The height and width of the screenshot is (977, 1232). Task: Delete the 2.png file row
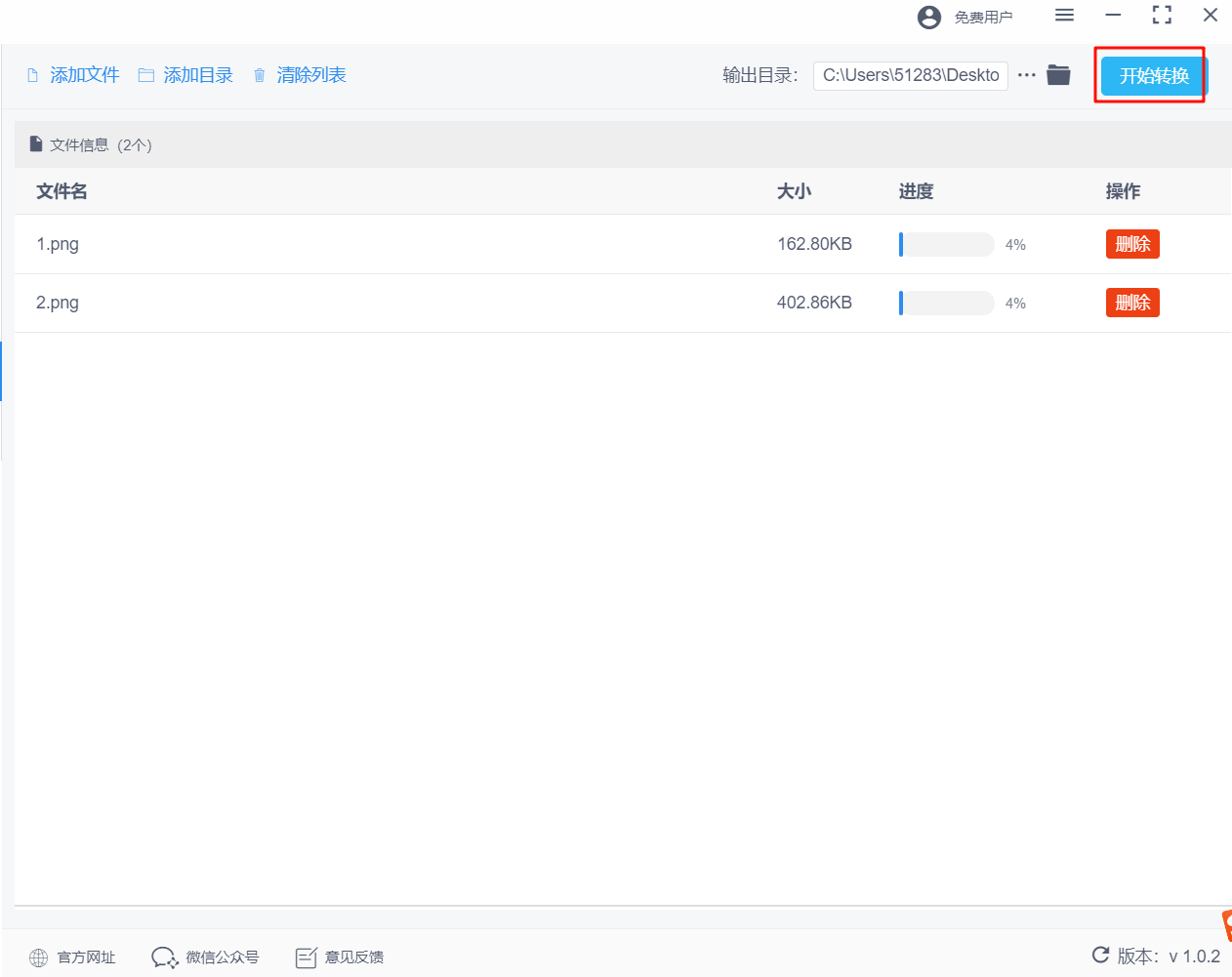coord(1132,303)
